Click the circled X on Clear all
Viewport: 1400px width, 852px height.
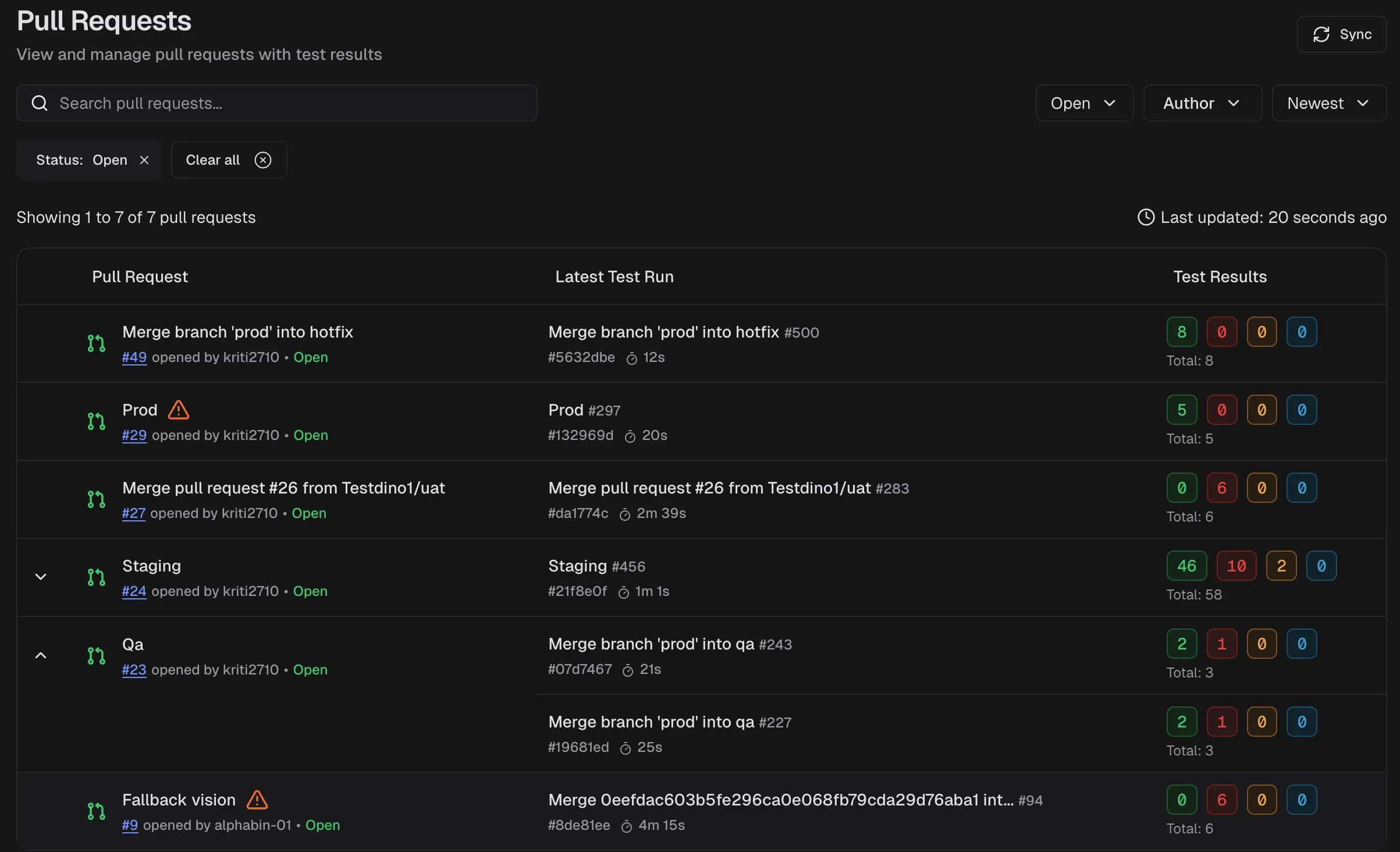coord(262,159)
